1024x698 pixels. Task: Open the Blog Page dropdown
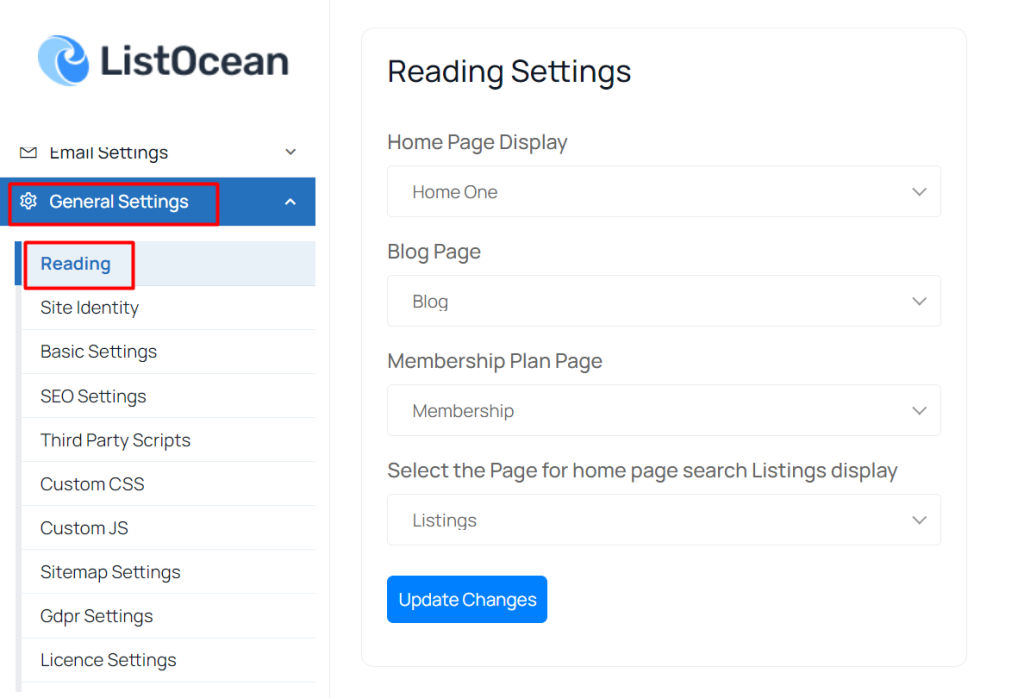[664, 301]
